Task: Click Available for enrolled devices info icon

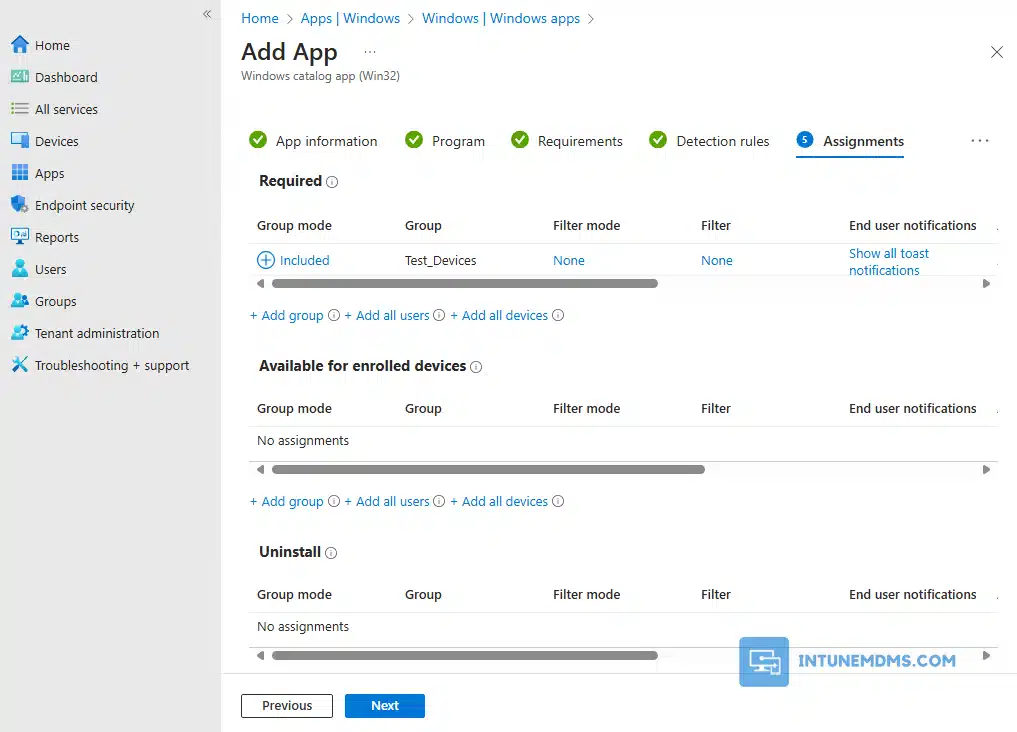Action: (476, 367)
